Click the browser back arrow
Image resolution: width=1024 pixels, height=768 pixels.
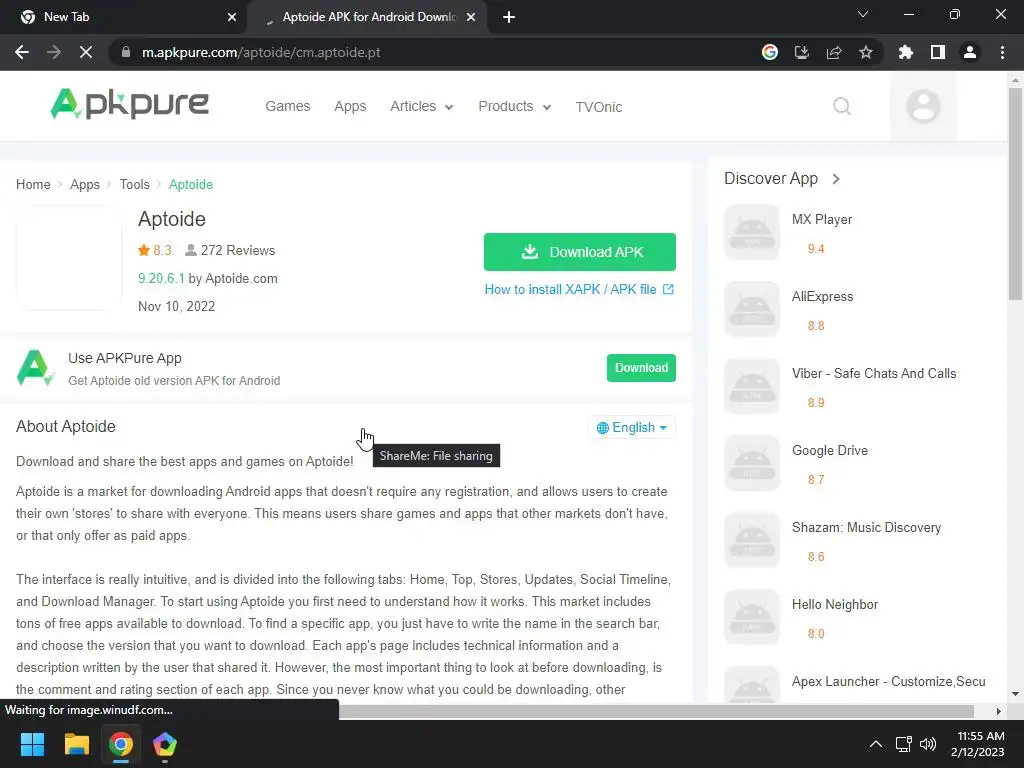pos(22,52)
